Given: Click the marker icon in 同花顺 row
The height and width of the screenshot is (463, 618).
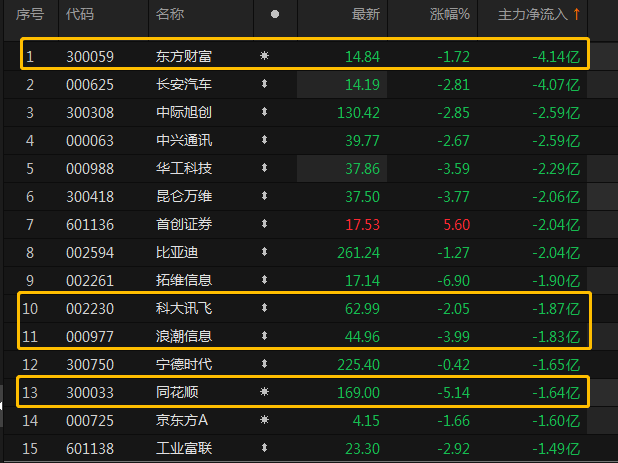Looking at the screenshot, I should [264, 392].
